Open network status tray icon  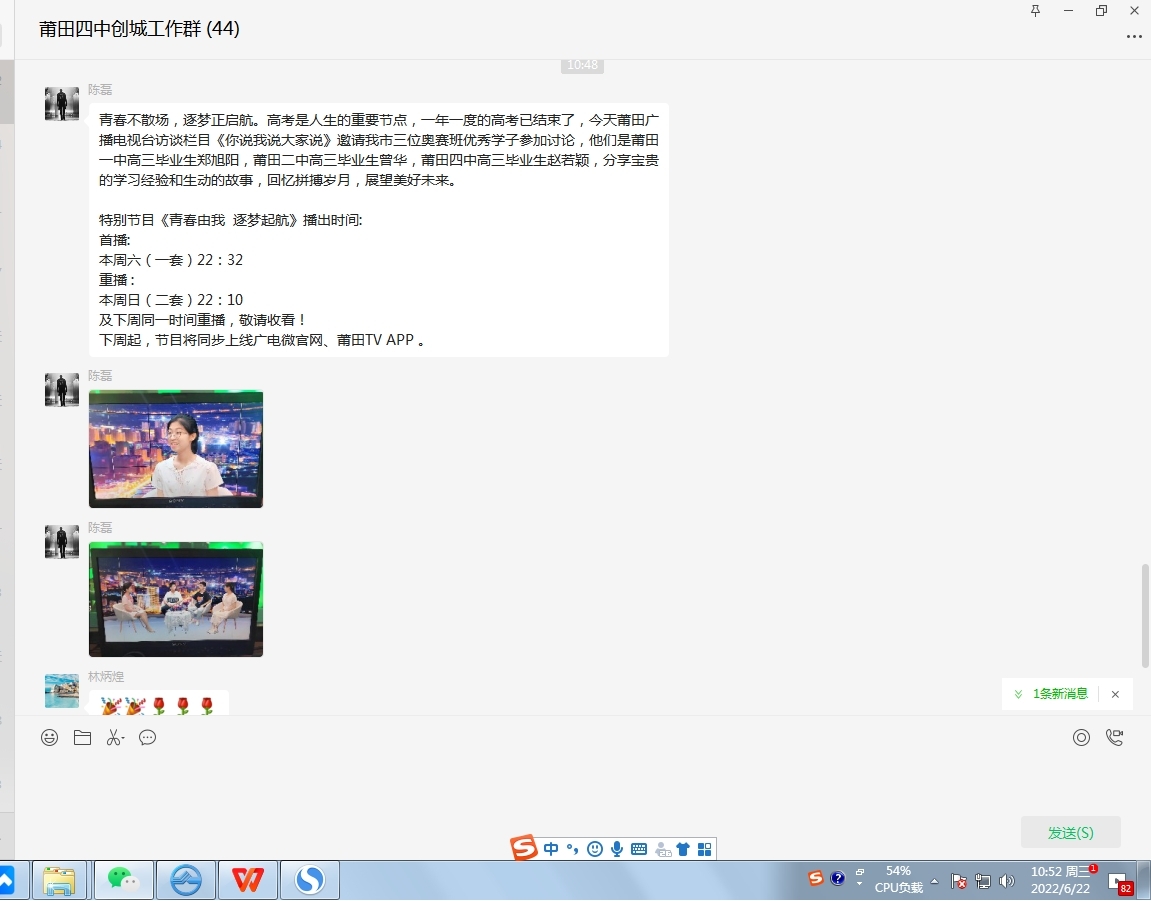[x=983, y=880]
